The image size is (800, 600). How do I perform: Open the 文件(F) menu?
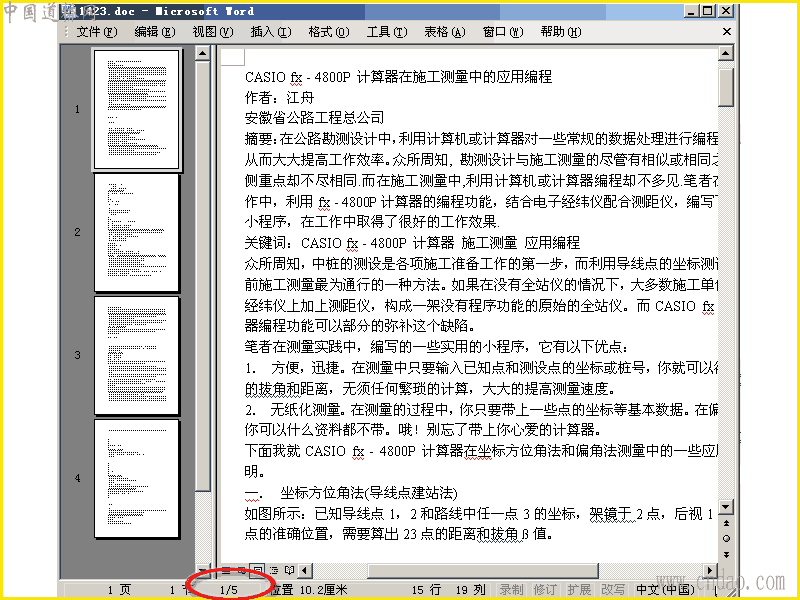97,32
